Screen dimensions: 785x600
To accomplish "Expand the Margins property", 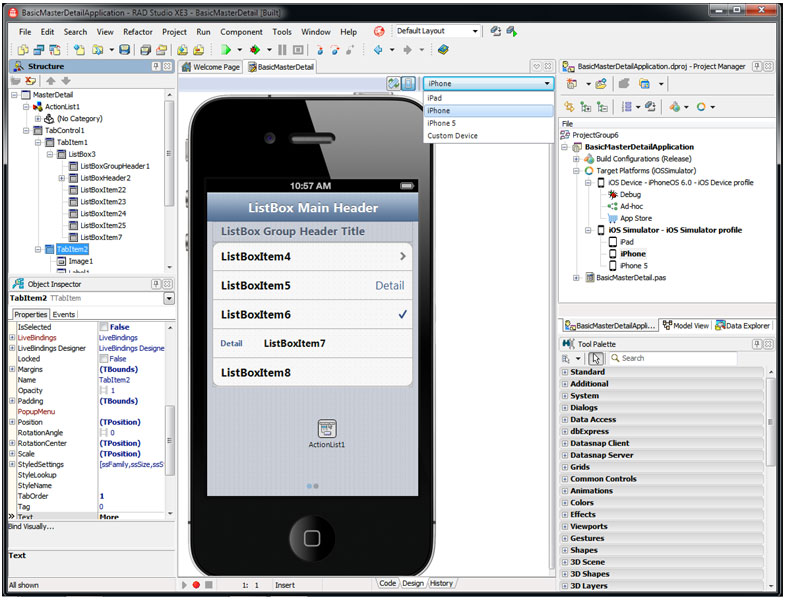I will tap(12, 369).
